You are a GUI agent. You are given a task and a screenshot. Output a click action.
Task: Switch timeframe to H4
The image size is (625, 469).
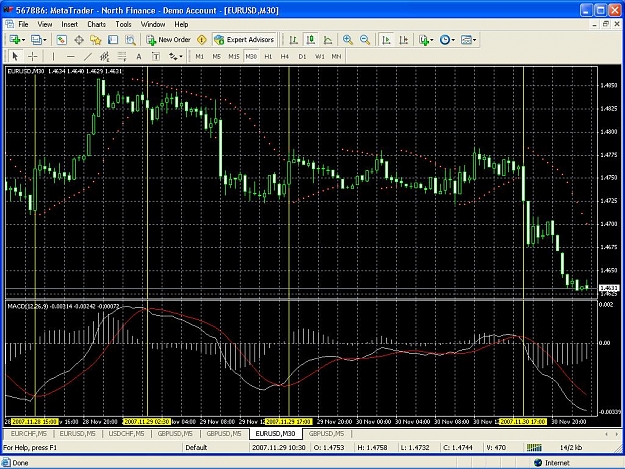[285, 57]
